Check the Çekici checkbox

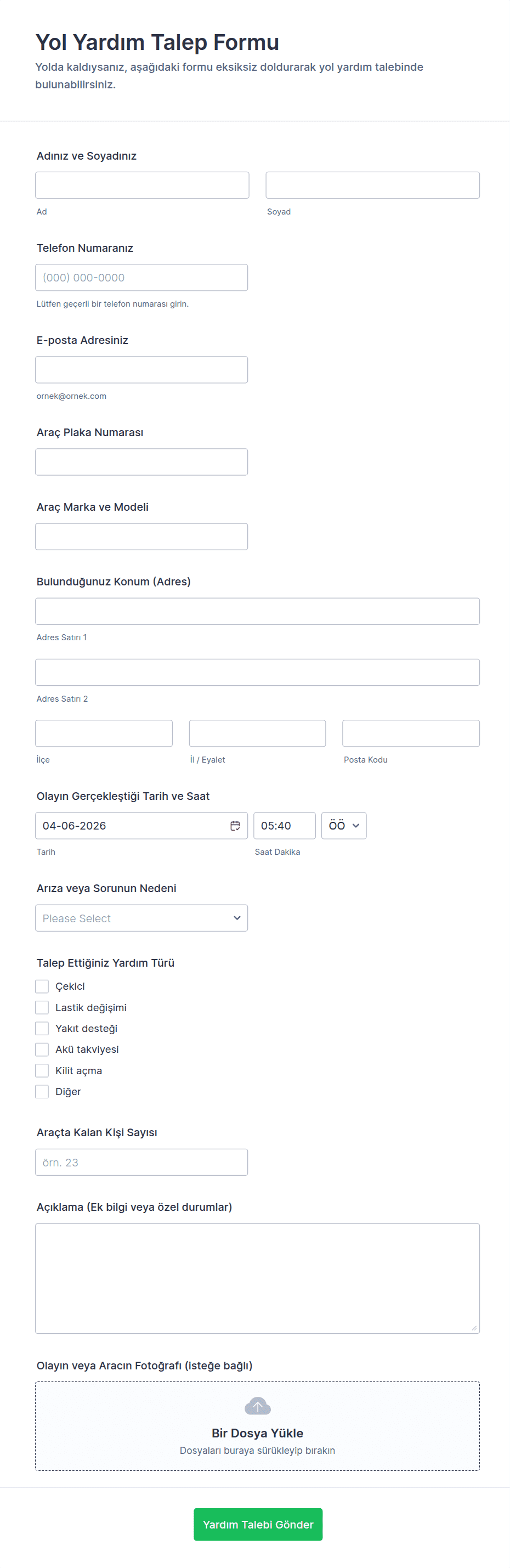tap(42, 986)
